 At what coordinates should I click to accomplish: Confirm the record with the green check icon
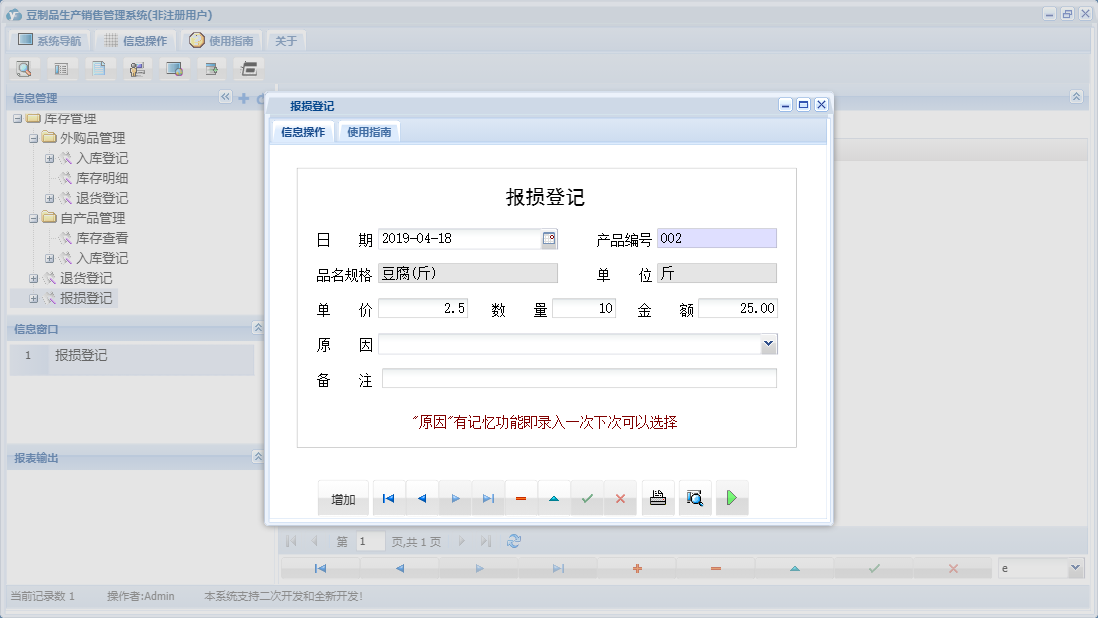587,497
